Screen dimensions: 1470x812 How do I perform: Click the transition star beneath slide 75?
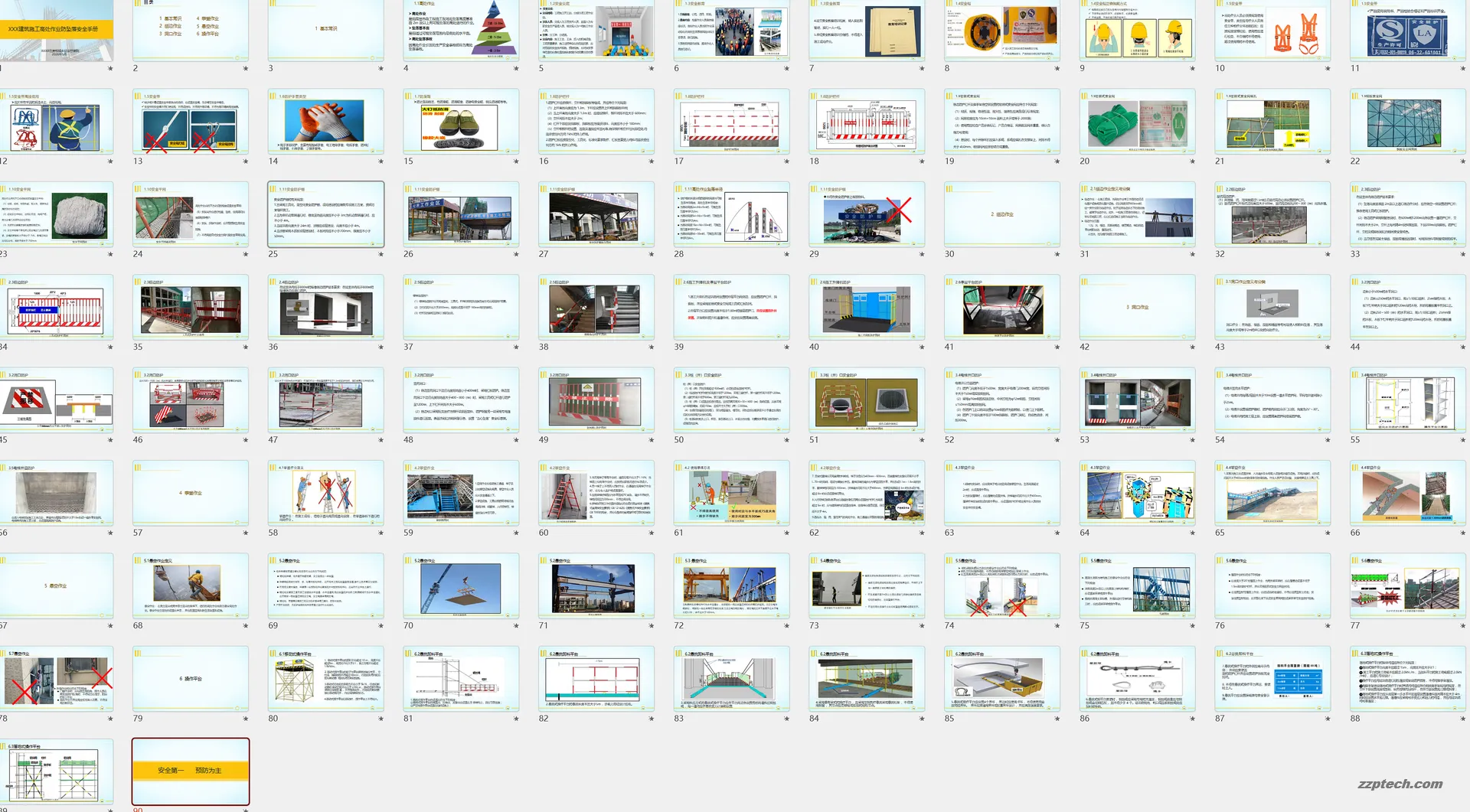click(1193, 626)
